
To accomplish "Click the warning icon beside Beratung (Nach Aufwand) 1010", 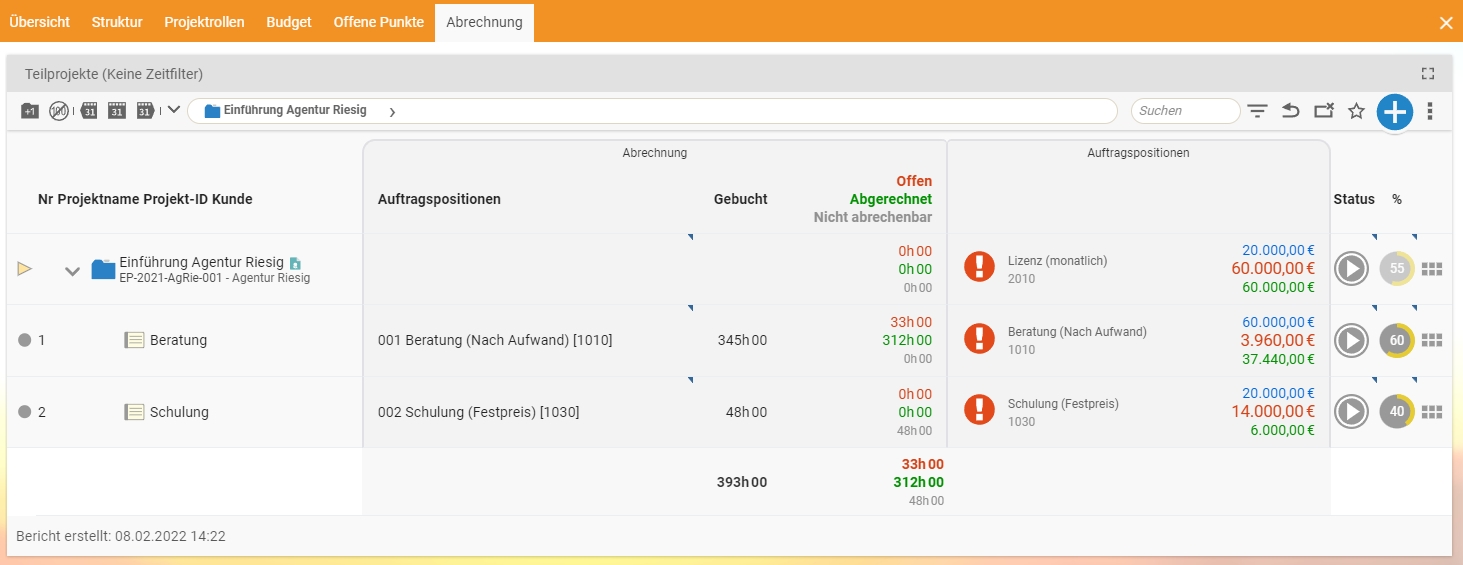I will coord(980,339).
